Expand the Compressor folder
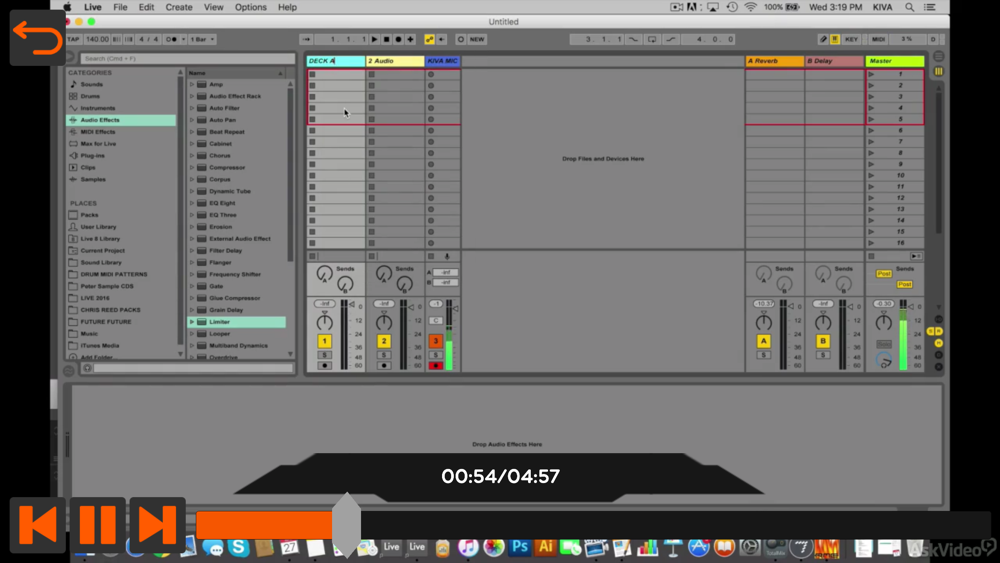The width and height of the screenshot is (1000, 563). click(x=192, y=168)
